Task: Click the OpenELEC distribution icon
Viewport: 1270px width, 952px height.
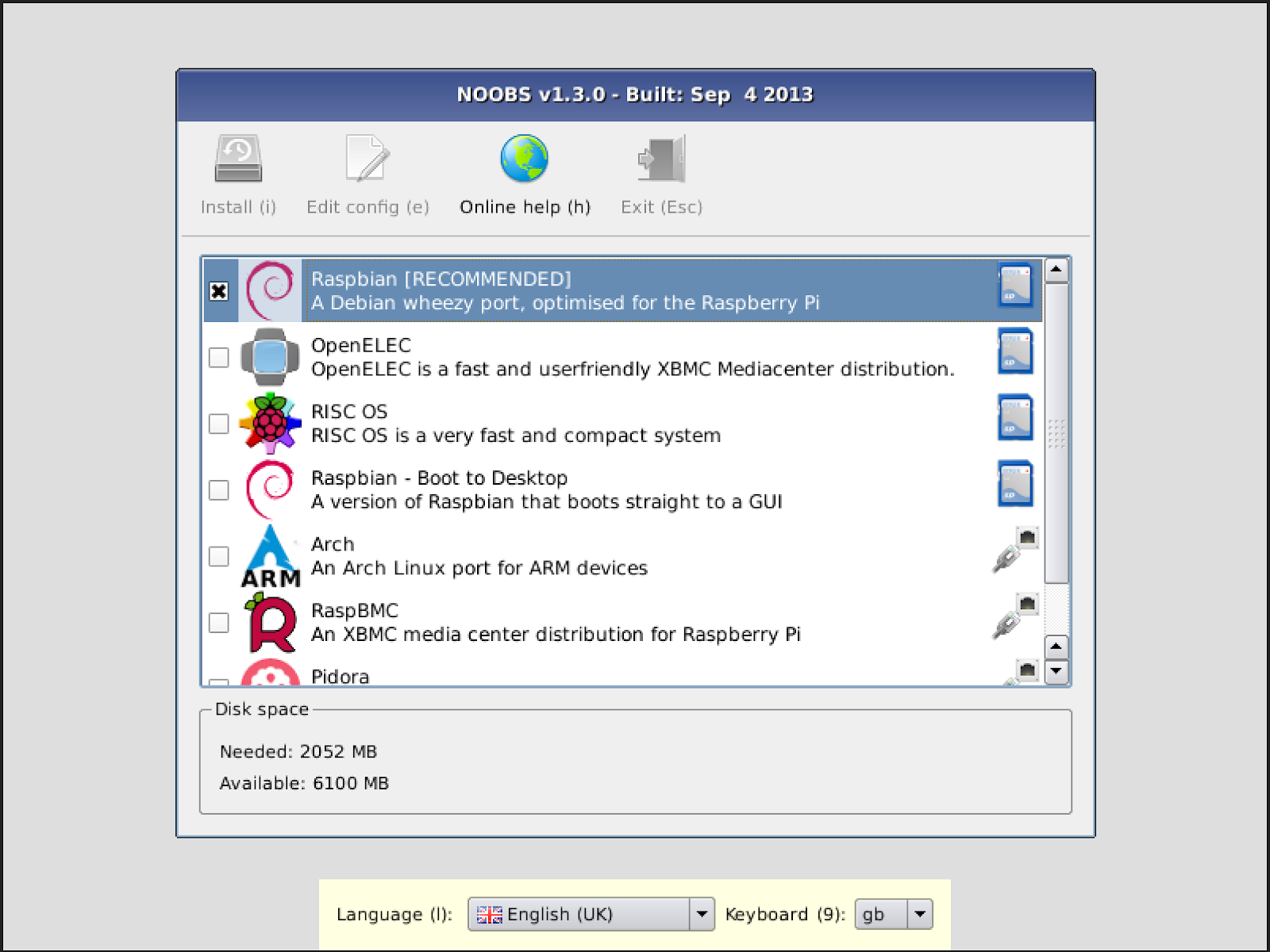Action: tap(271, 357)
